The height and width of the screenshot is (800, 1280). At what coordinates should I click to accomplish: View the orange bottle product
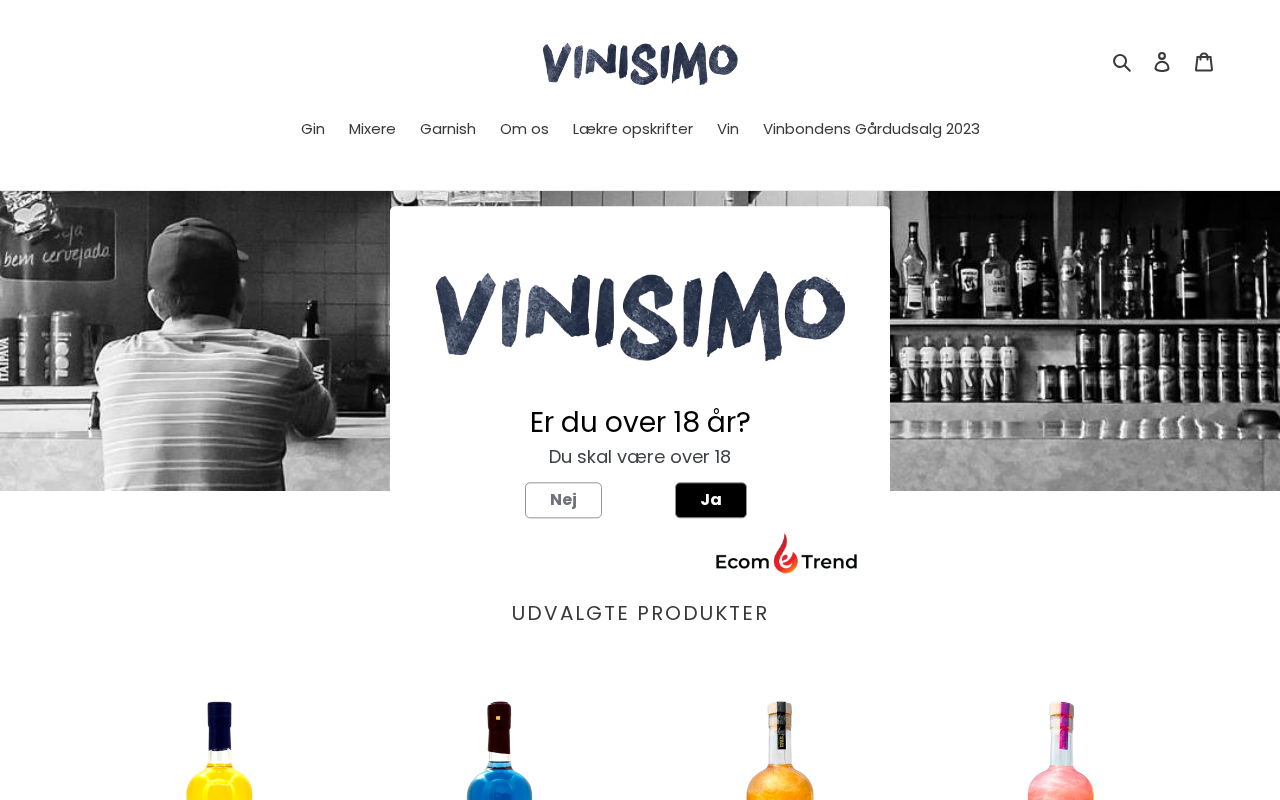[x=780, y=750]
